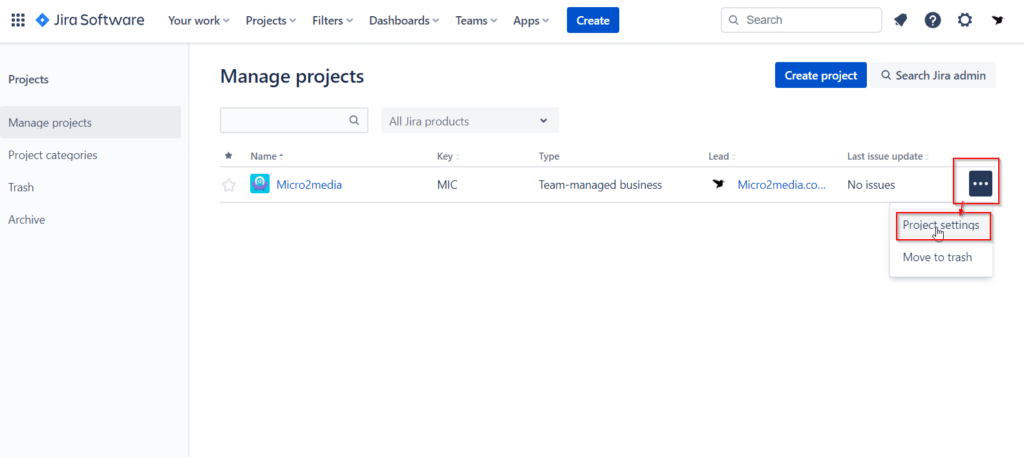Sort by the Key column header
This screenshot has width=1024, height=457.
(448, 157)
